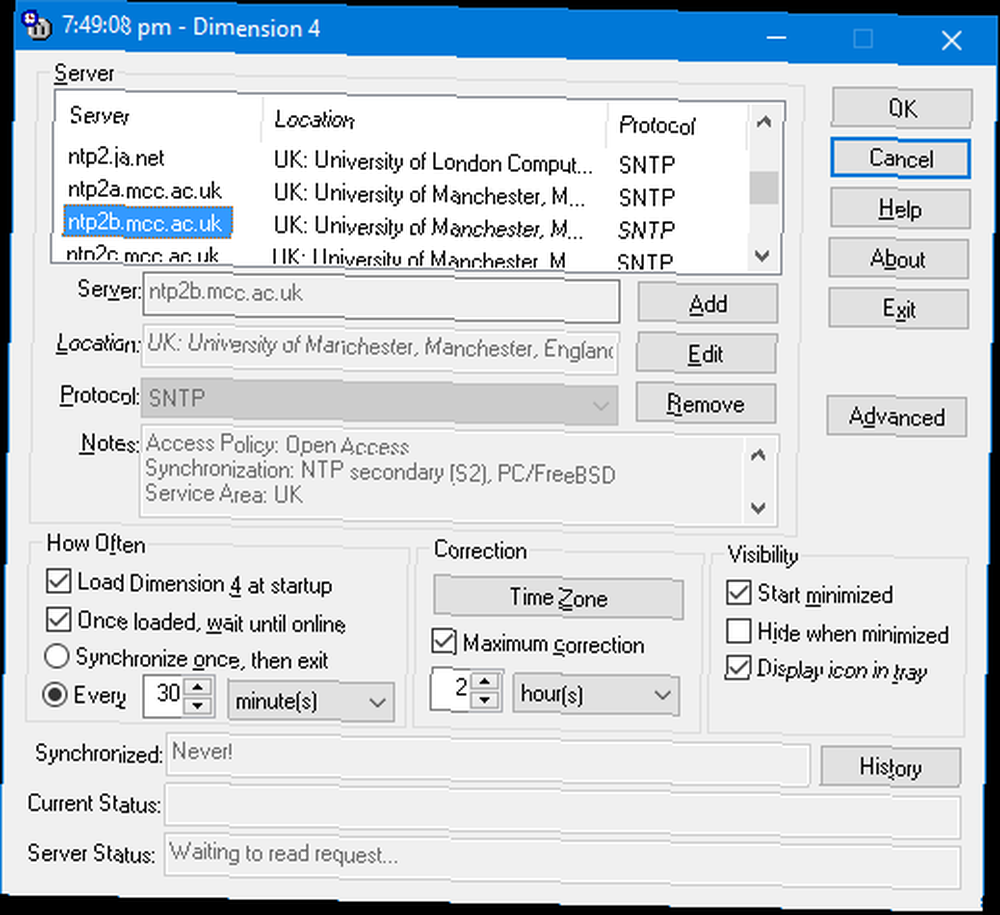The image size is (1000, 915).
Task: Click the Every interval number field
Action: click(x=165, y=695)
